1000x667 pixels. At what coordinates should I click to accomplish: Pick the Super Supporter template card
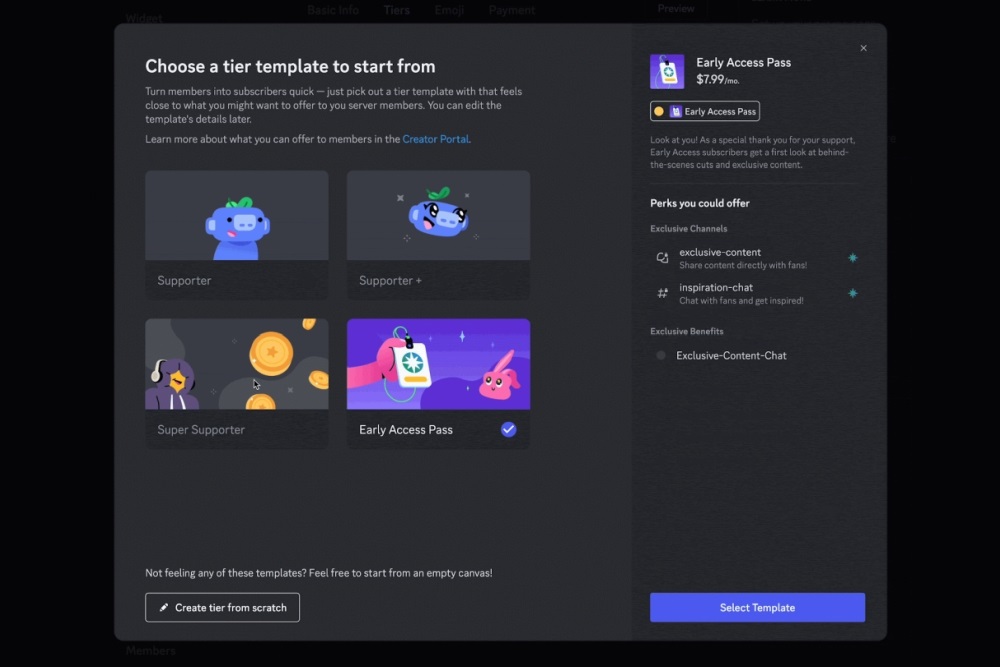pyautogui.click(x=237, y=384)
